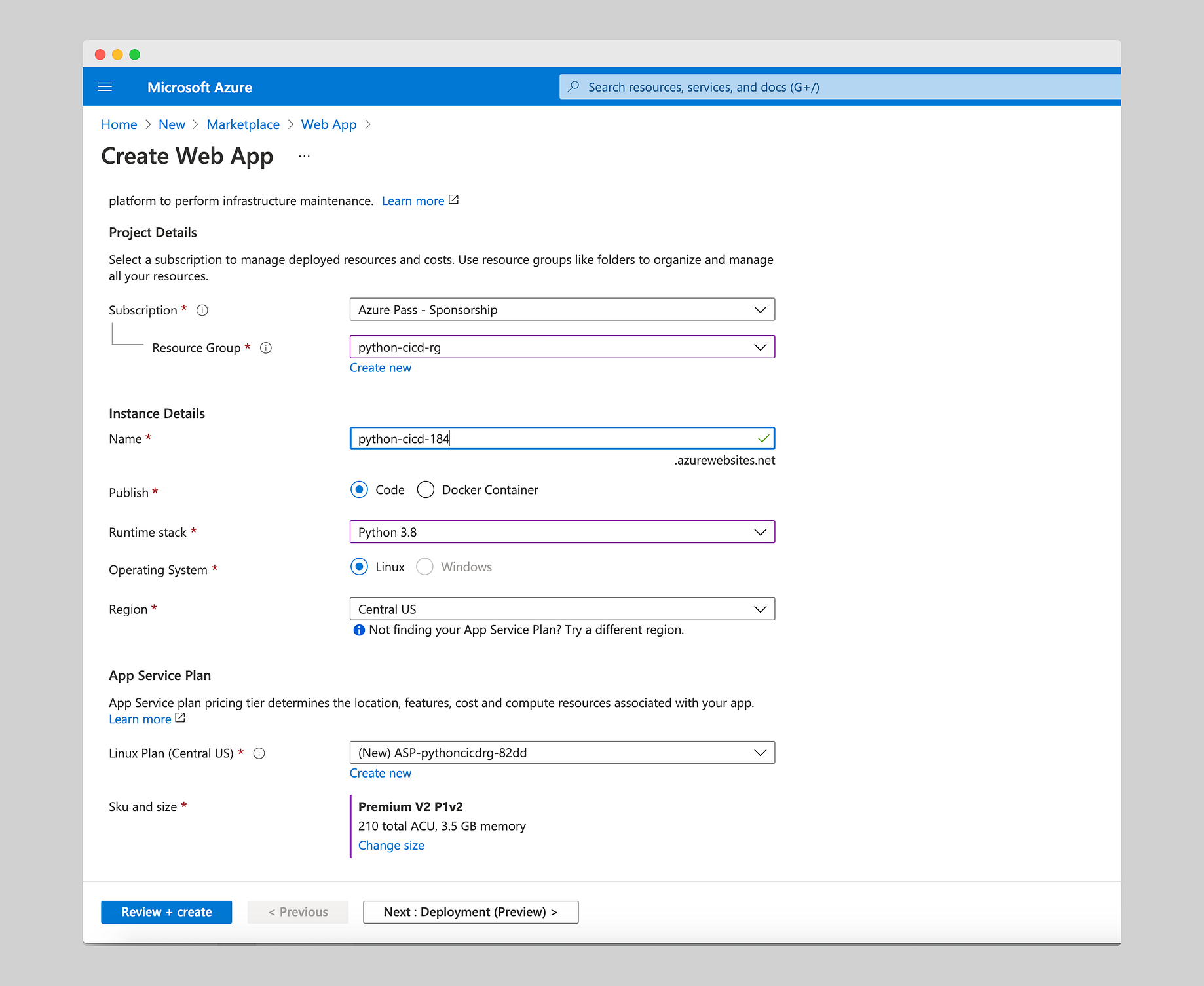Screen dimensions: 1204x986
Task: Click the Runtime stack label
Action: coord(147,533)
